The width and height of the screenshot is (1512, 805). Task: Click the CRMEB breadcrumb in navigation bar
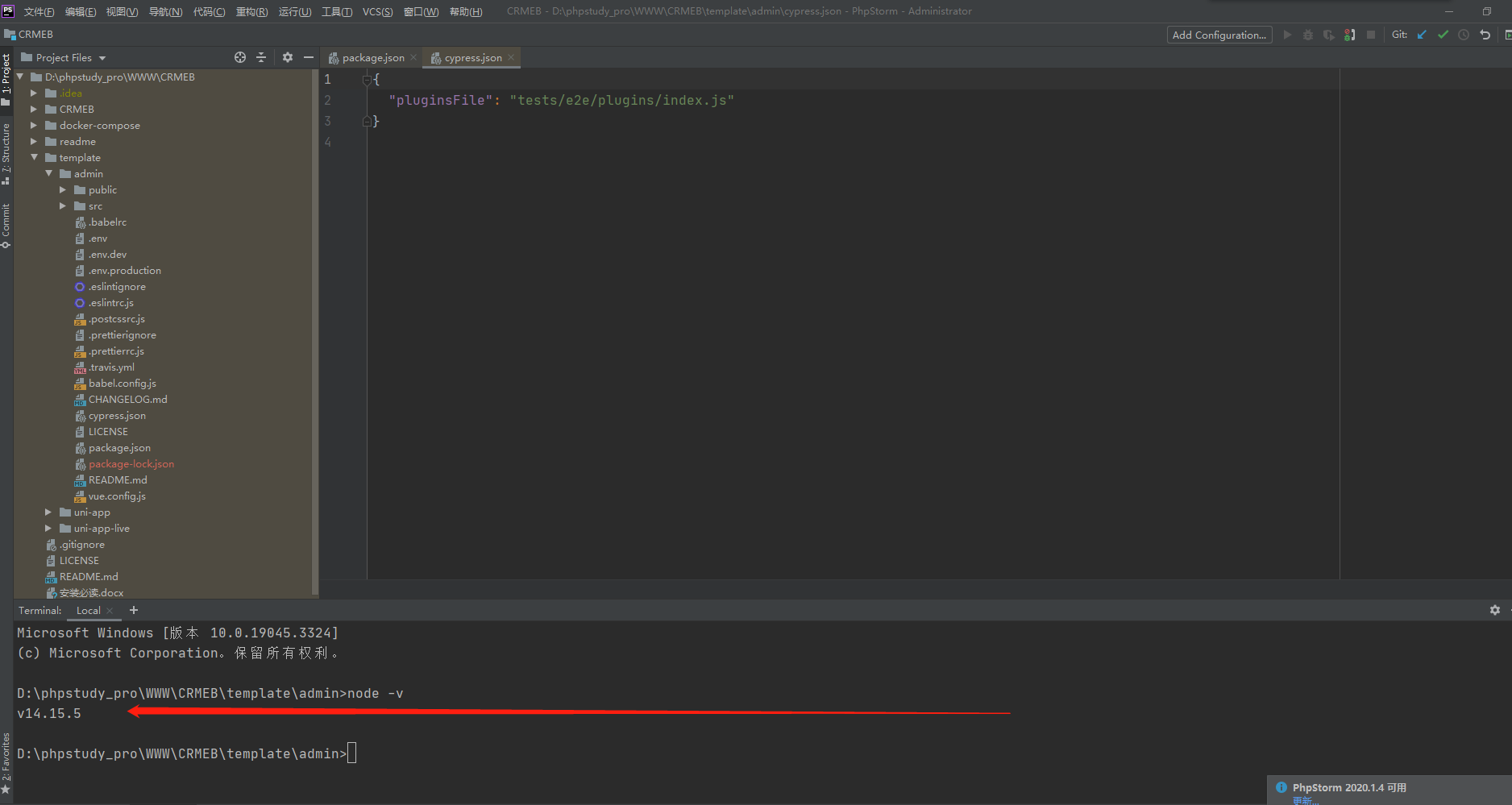point(29,35)
